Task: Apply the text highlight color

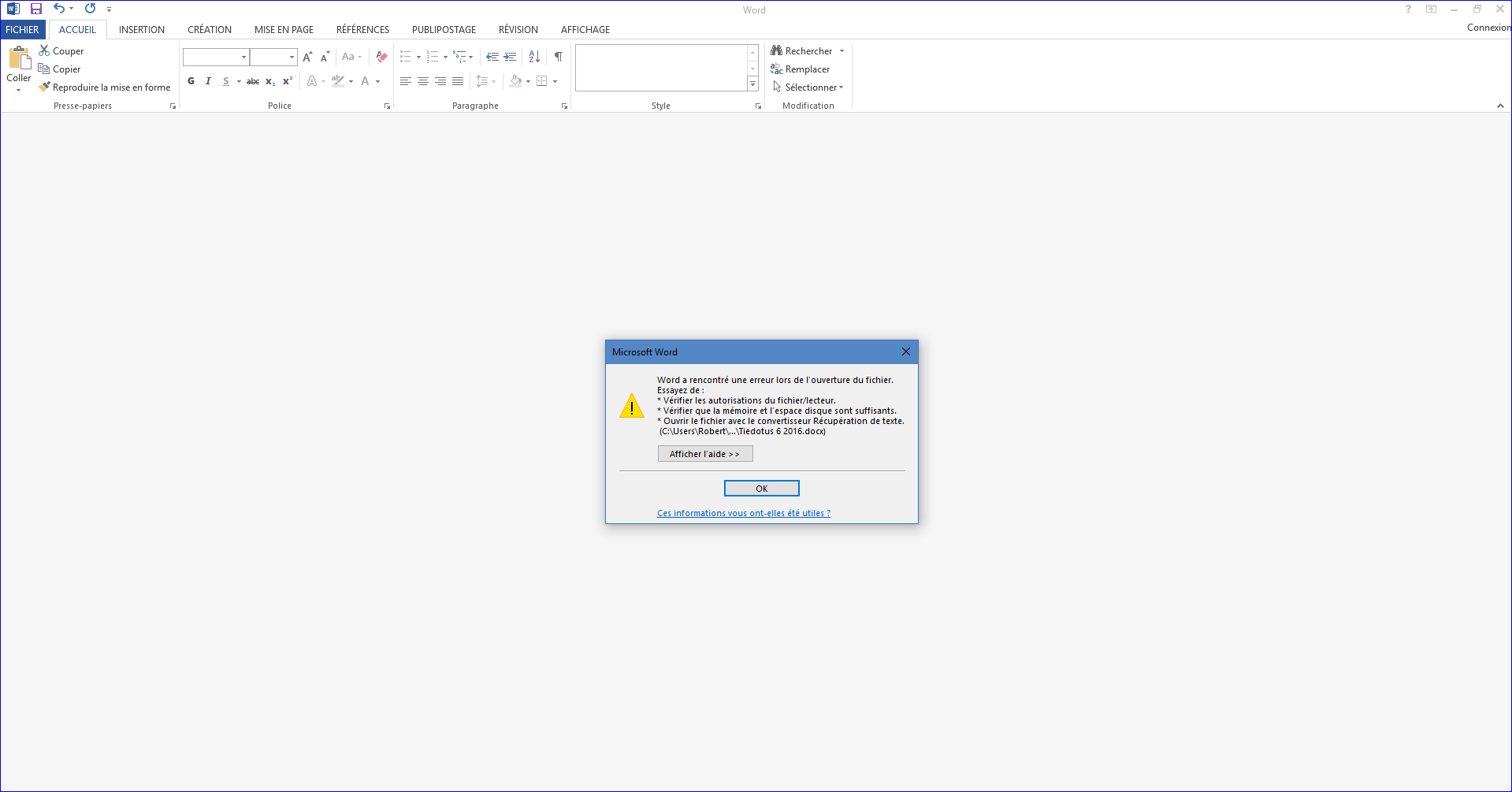Action: [338, 81]
